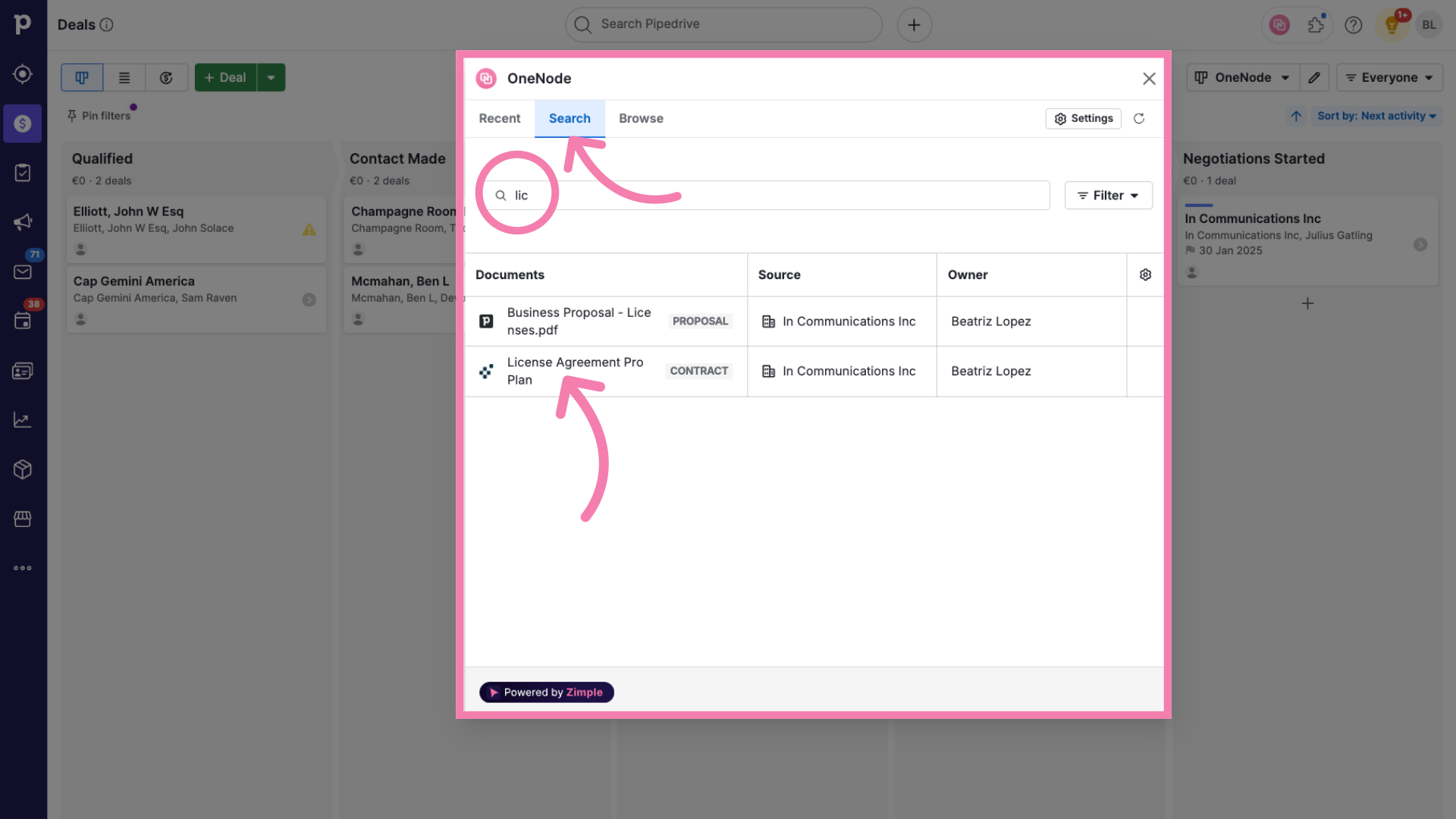
Task: Open the Filter dropdown in OneNode
Action: click(1108, 196)
